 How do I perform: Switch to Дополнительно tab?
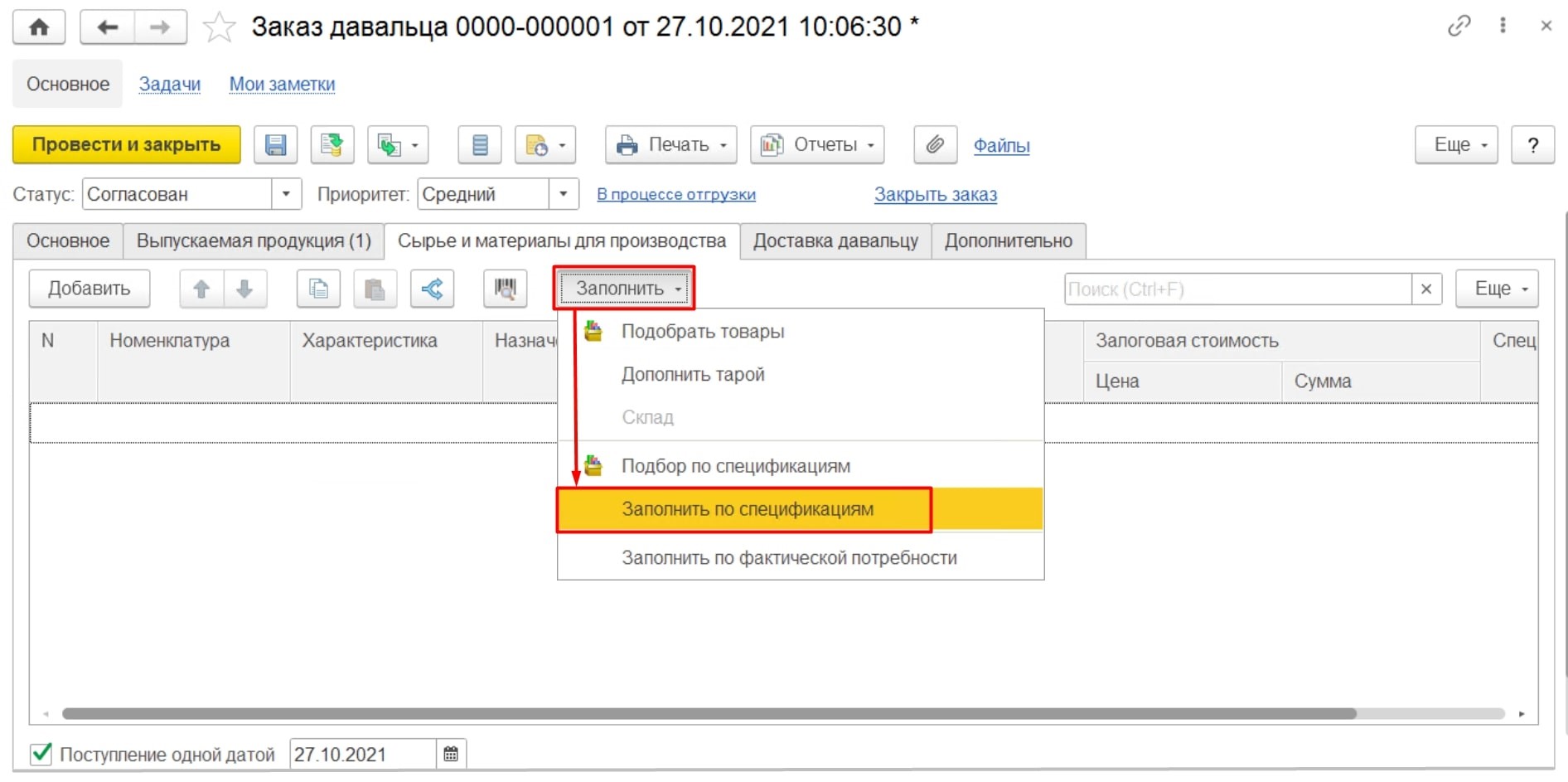pyautogui.click(x=1009, y=241)
